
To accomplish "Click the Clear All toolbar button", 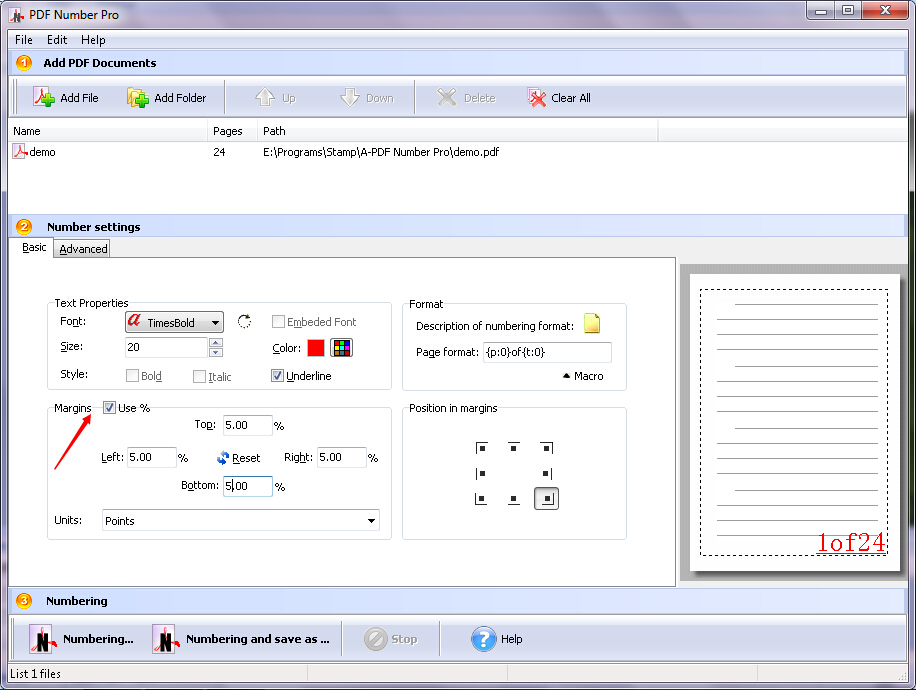I will point(558,98).
